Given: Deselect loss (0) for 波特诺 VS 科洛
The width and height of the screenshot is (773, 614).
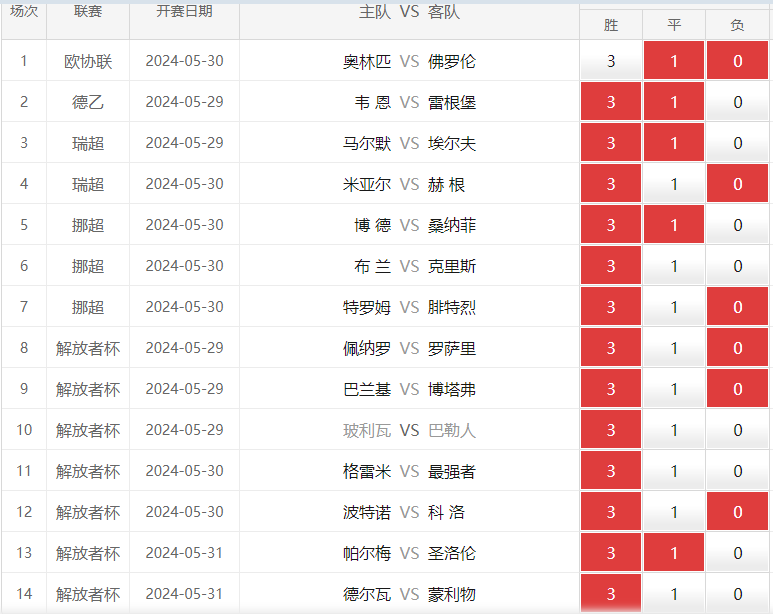Looking at the screenshot, I should [738, 511].
